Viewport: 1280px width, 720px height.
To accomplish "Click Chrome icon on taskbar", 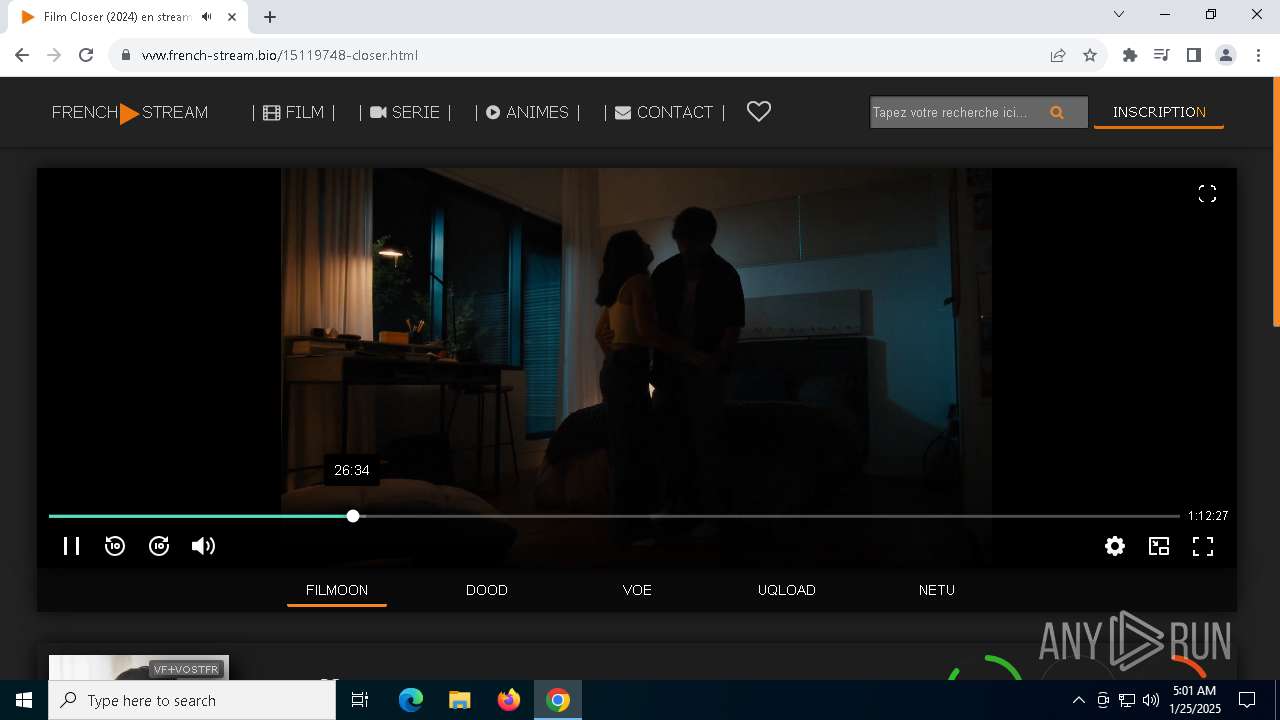I will point(558,700).
